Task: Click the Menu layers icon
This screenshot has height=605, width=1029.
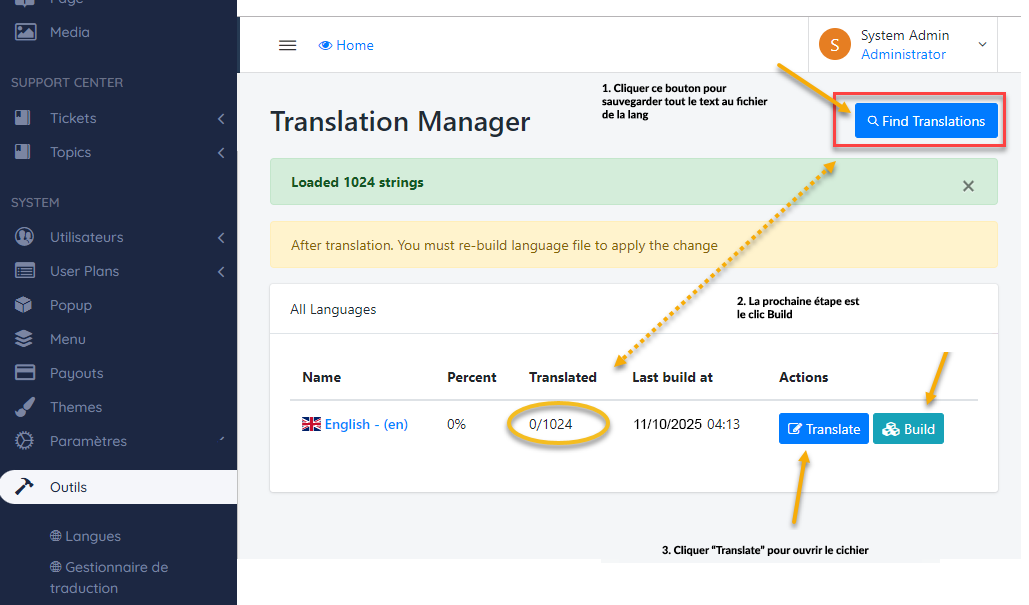Action: pos(25,339)
